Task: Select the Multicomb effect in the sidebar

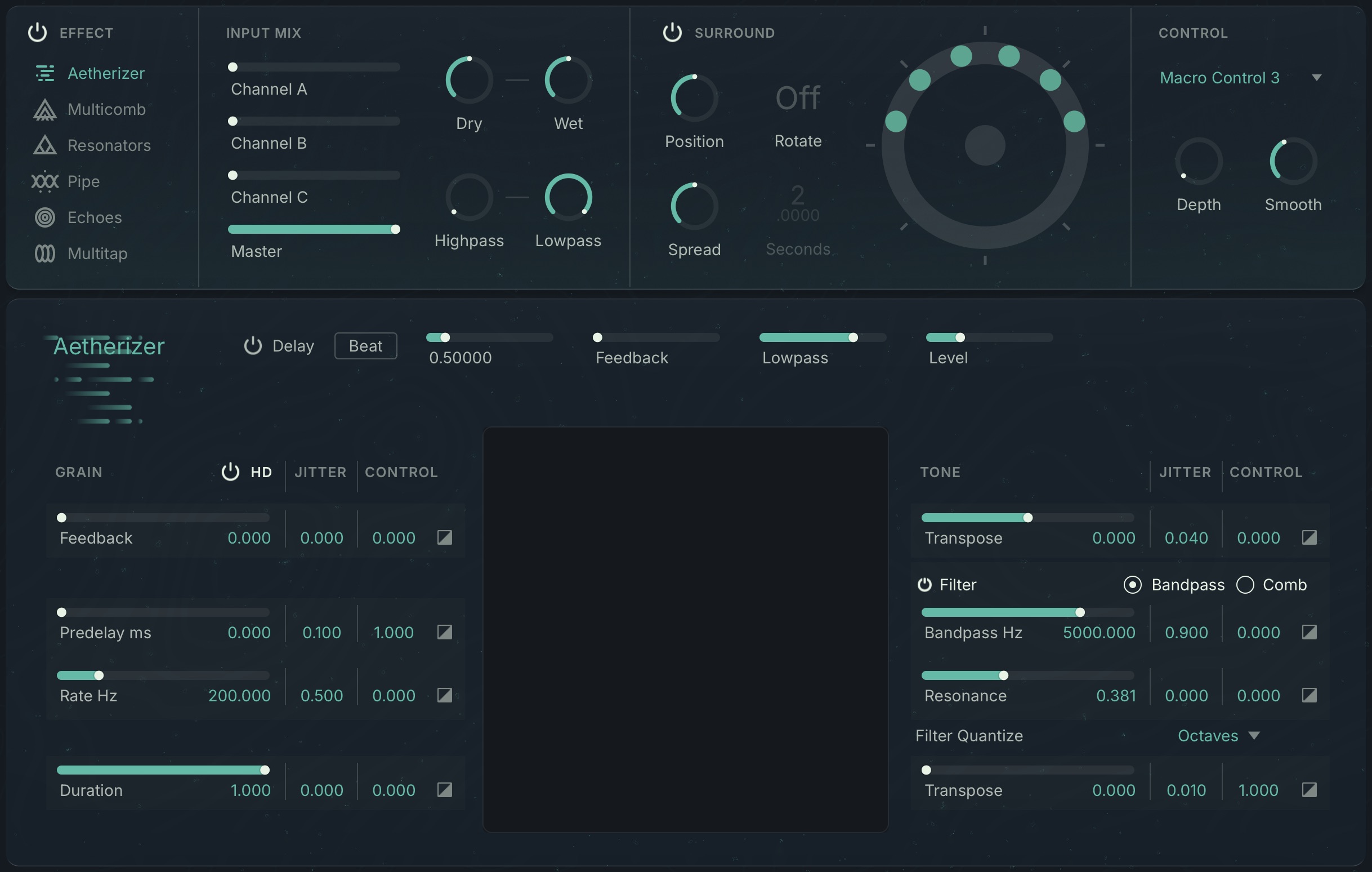Action: click(x=106, y=109)
